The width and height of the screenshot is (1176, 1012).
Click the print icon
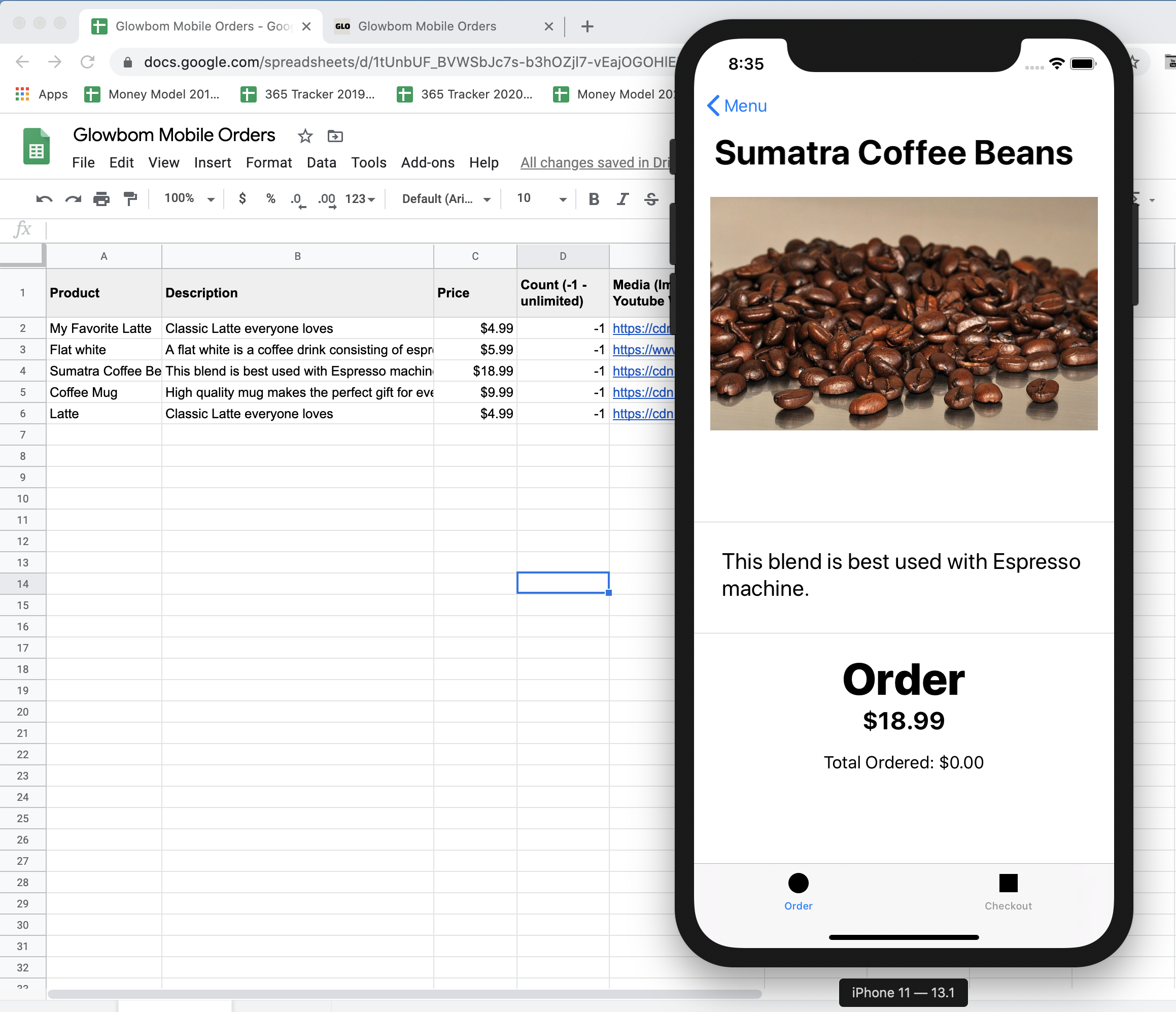point(101,199)
